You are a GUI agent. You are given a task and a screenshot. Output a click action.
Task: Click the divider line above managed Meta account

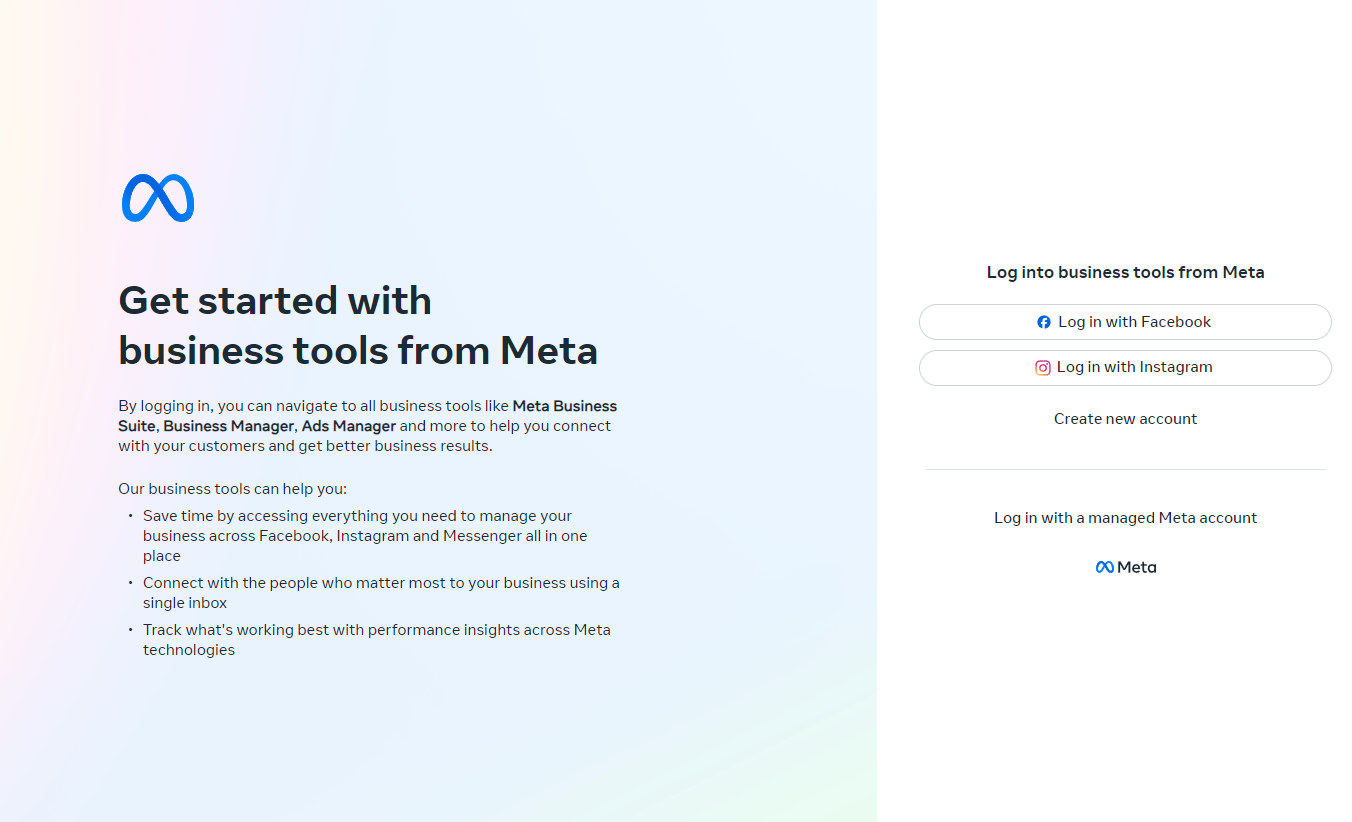1125,470
